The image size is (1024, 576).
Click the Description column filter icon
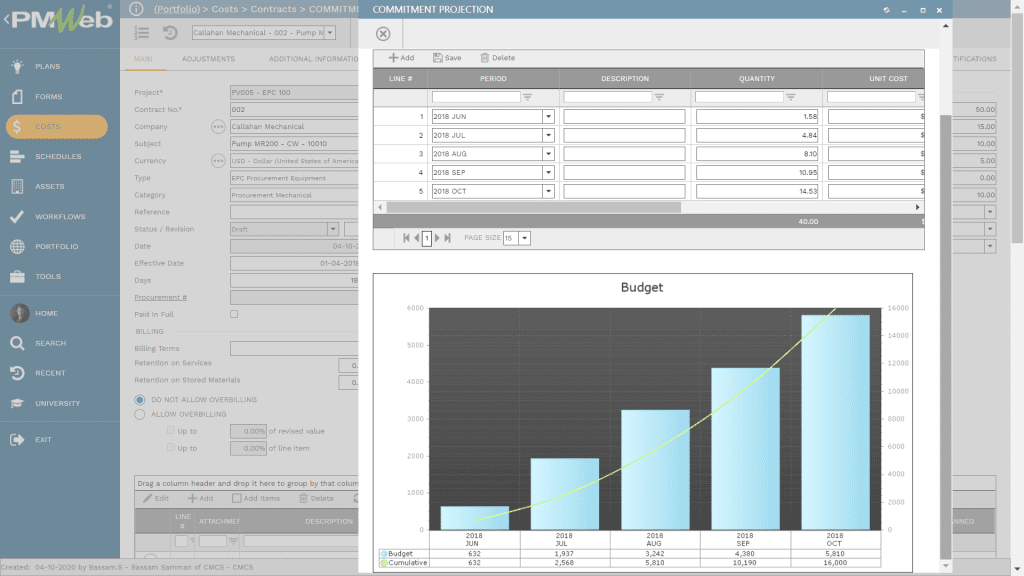point(660,97)
